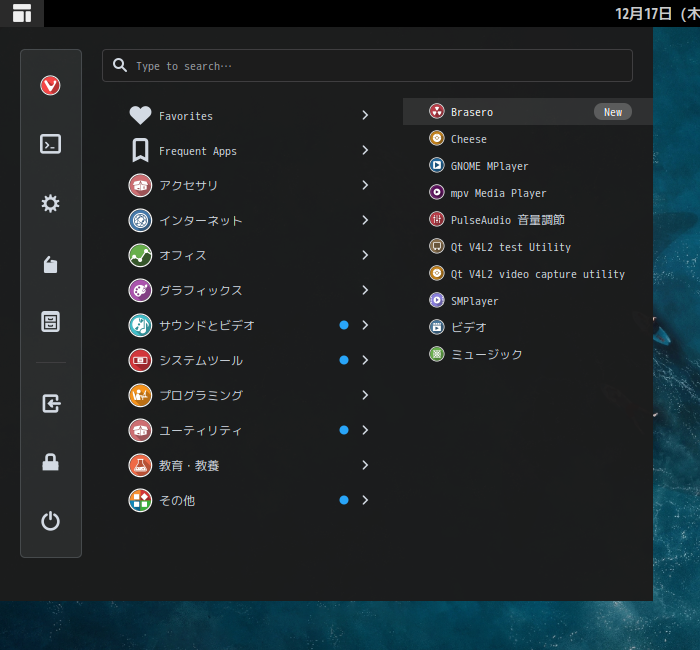Click the グラフィックス palette icon
The width and height of the screenshot is (700, 650).
click(x=140, y=290)
